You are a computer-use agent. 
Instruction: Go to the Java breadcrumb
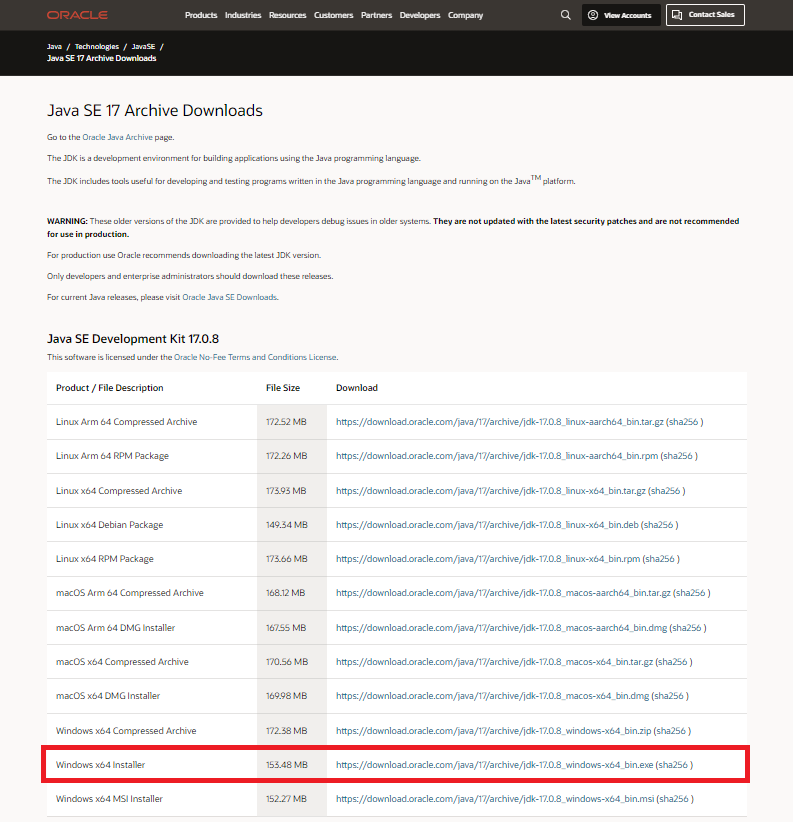(x=54, y=47)
